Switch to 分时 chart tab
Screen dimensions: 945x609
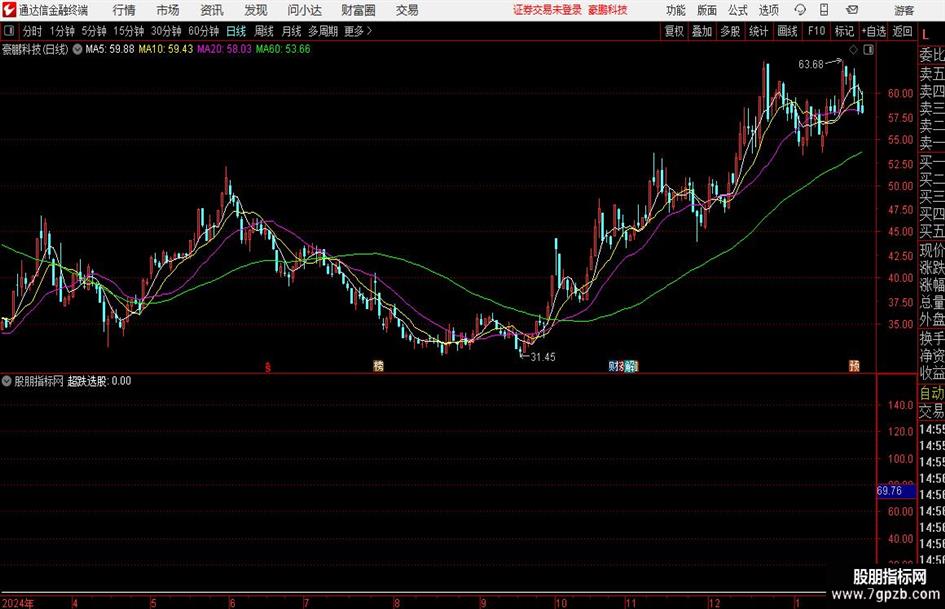pos(32,31)
